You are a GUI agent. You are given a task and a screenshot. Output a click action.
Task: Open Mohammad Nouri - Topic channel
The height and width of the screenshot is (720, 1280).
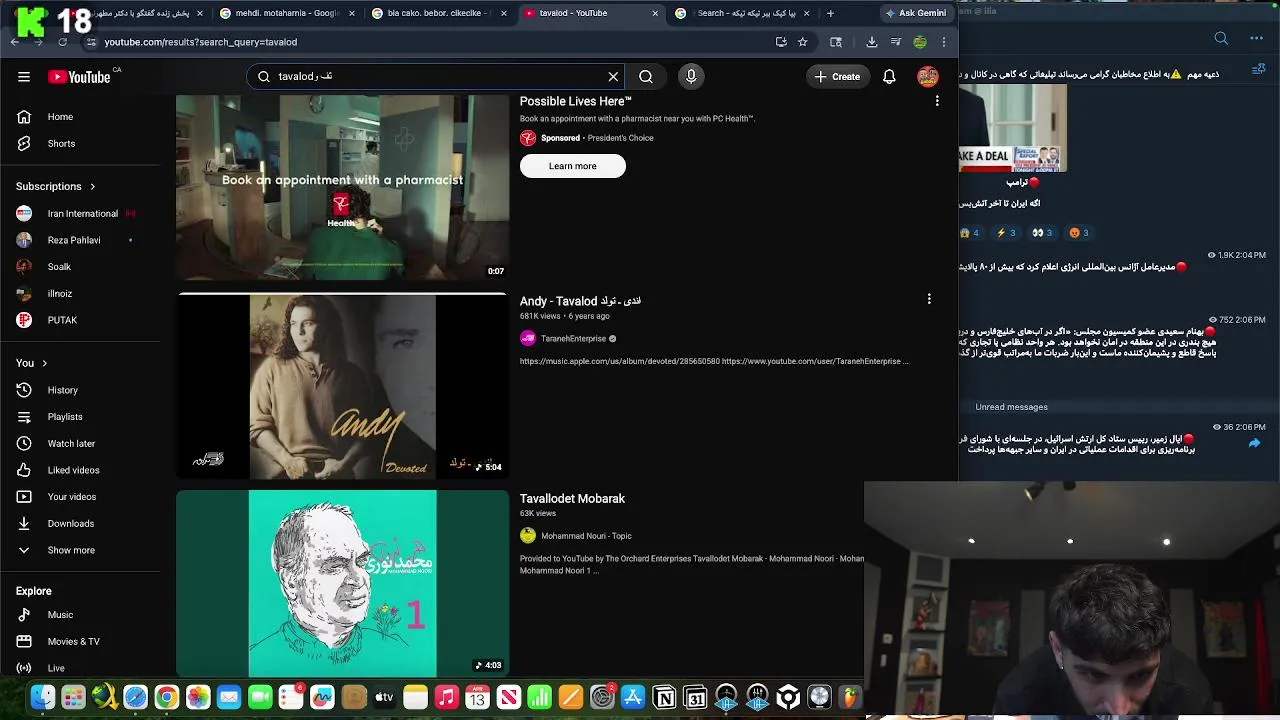(x=586, y=536)
